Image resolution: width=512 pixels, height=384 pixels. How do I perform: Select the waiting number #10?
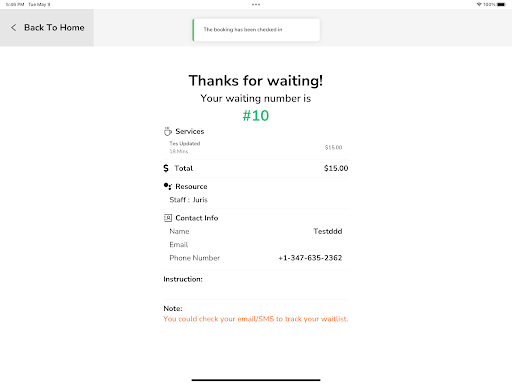click(256, 116)
